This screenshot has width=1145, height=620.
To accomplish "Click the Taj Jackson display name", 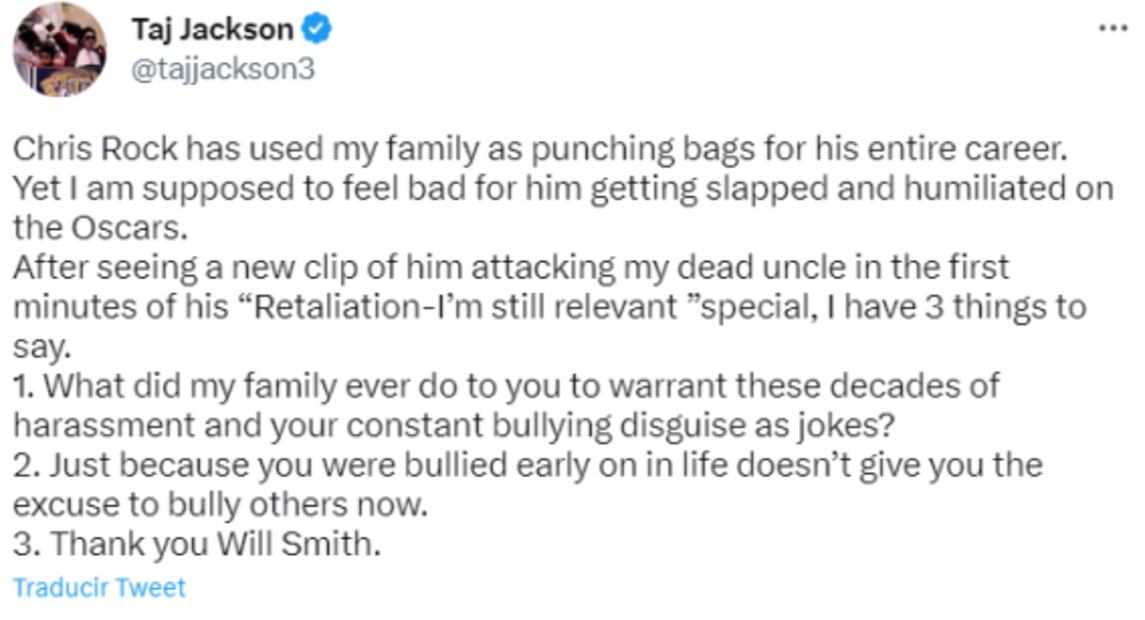I will (x=211, y=30).
